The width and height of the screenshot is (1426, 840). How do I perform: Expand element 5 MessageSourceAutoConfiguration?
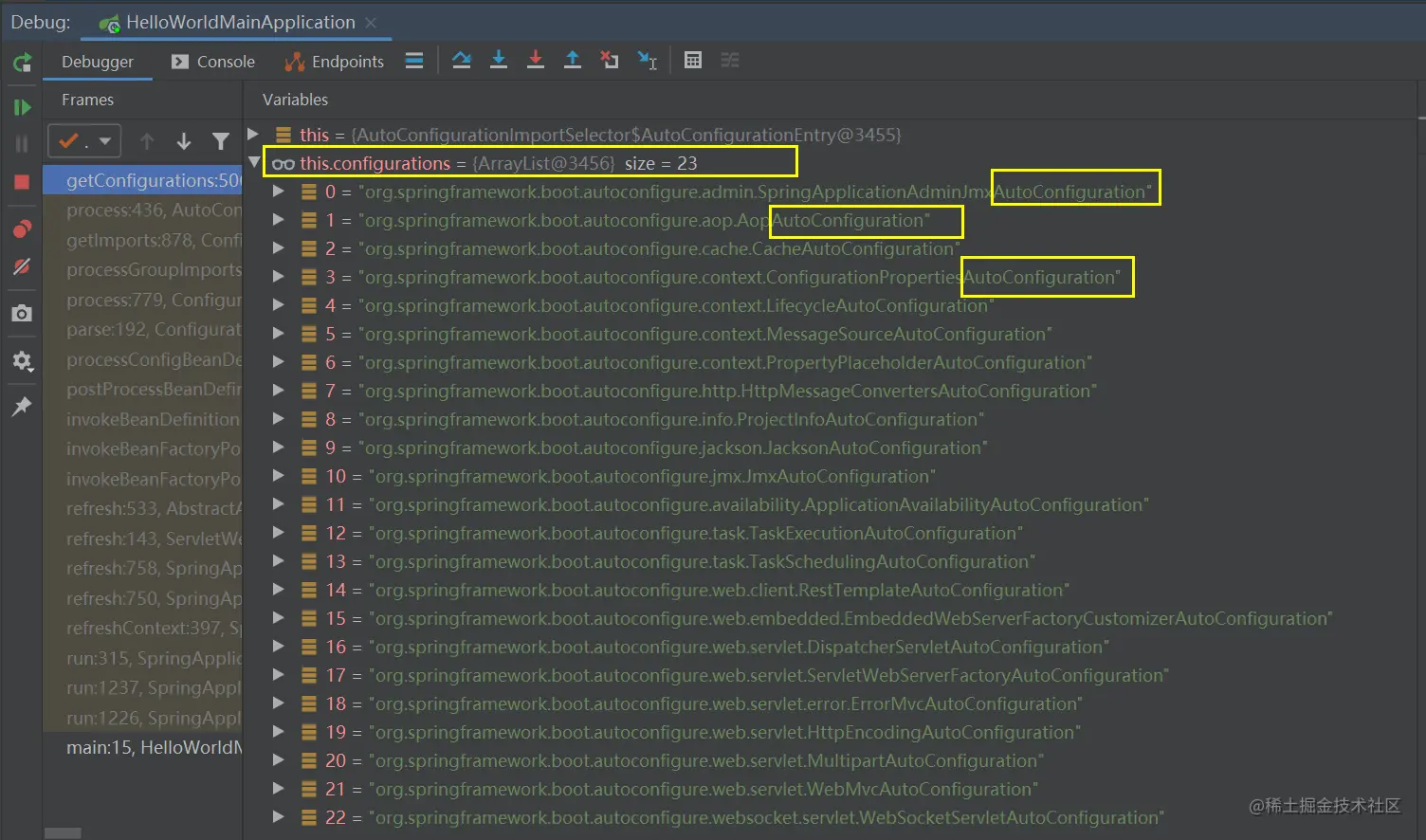(279, 333)
